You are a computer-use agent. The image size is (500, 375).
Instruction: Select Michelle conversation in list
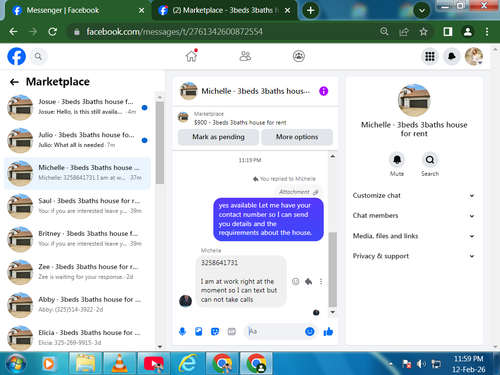77,173
